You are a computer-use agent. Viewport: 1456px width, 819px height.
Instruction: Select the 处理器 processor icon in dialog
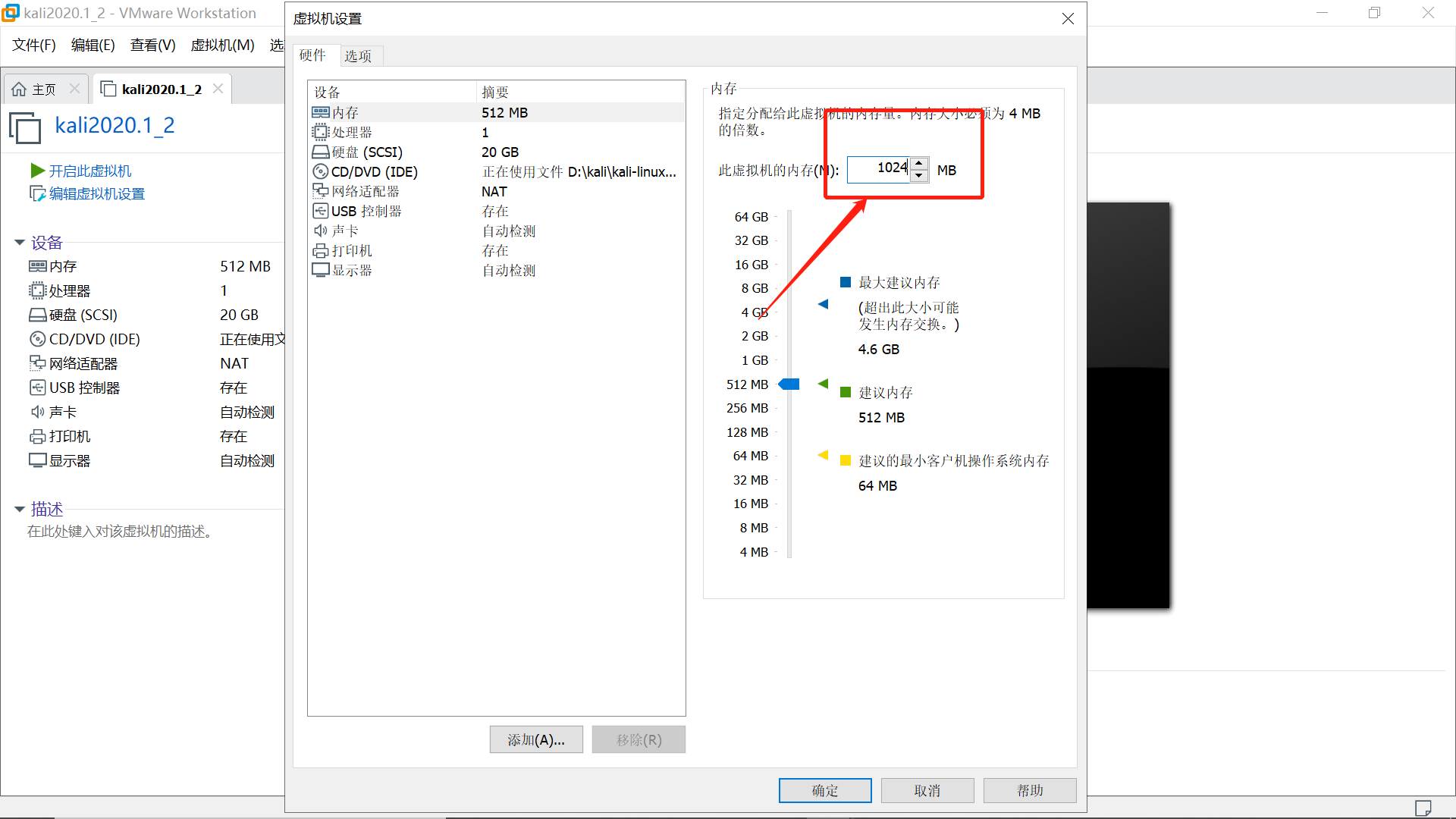coord(320,132)
